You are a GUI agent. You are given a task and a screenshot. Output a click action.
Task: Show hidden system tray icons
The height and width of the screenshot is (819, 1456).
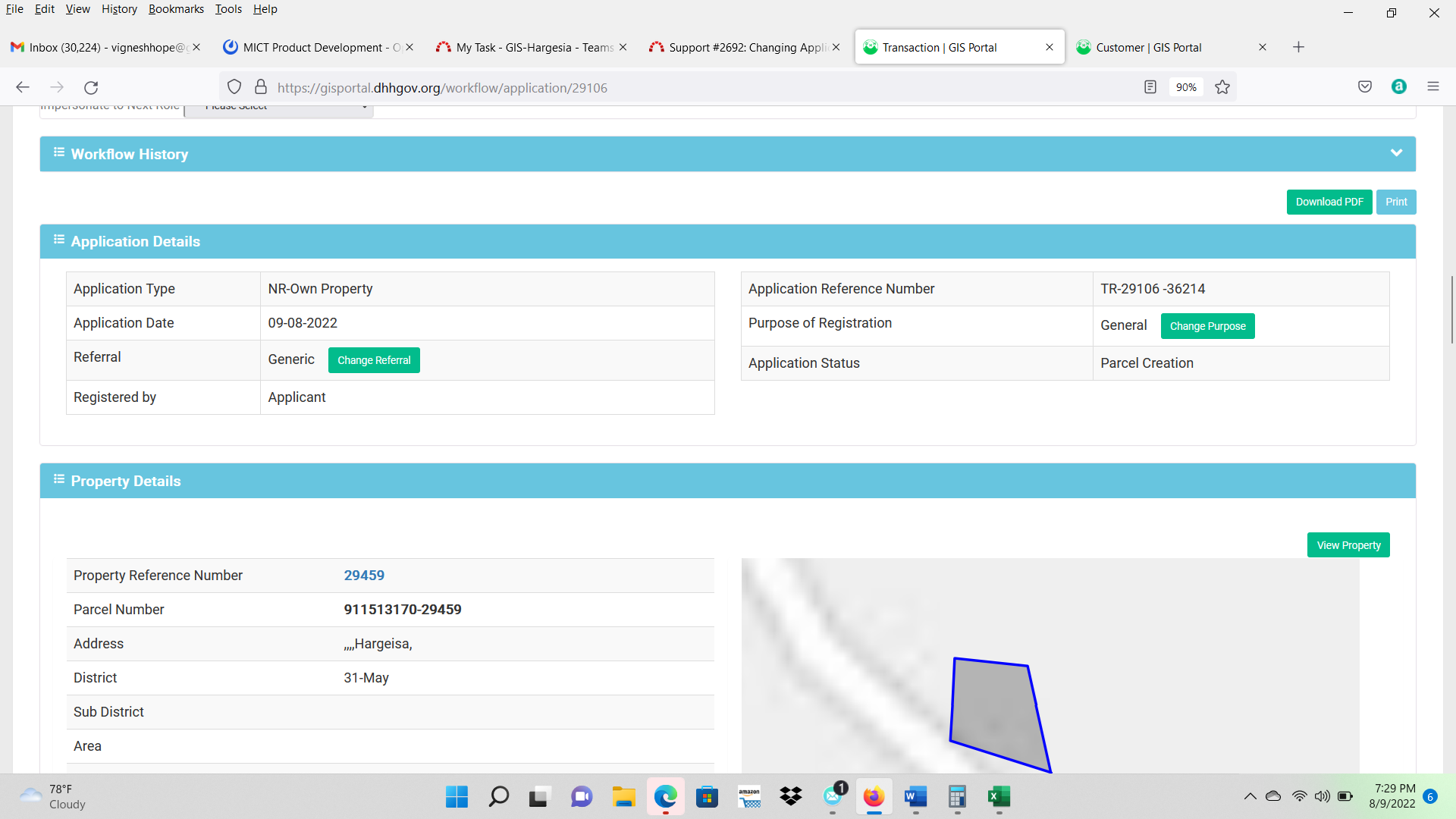pyautogui.click(x=1250, y=796)
